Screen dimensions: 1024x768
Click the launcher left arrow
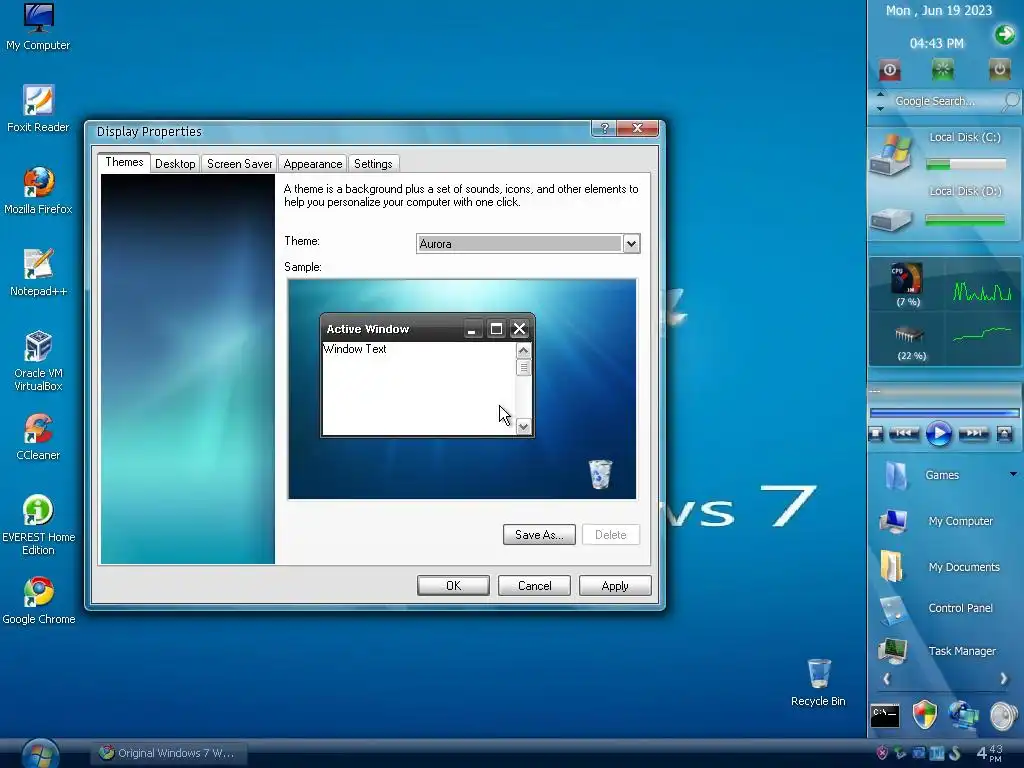(886, 679)
